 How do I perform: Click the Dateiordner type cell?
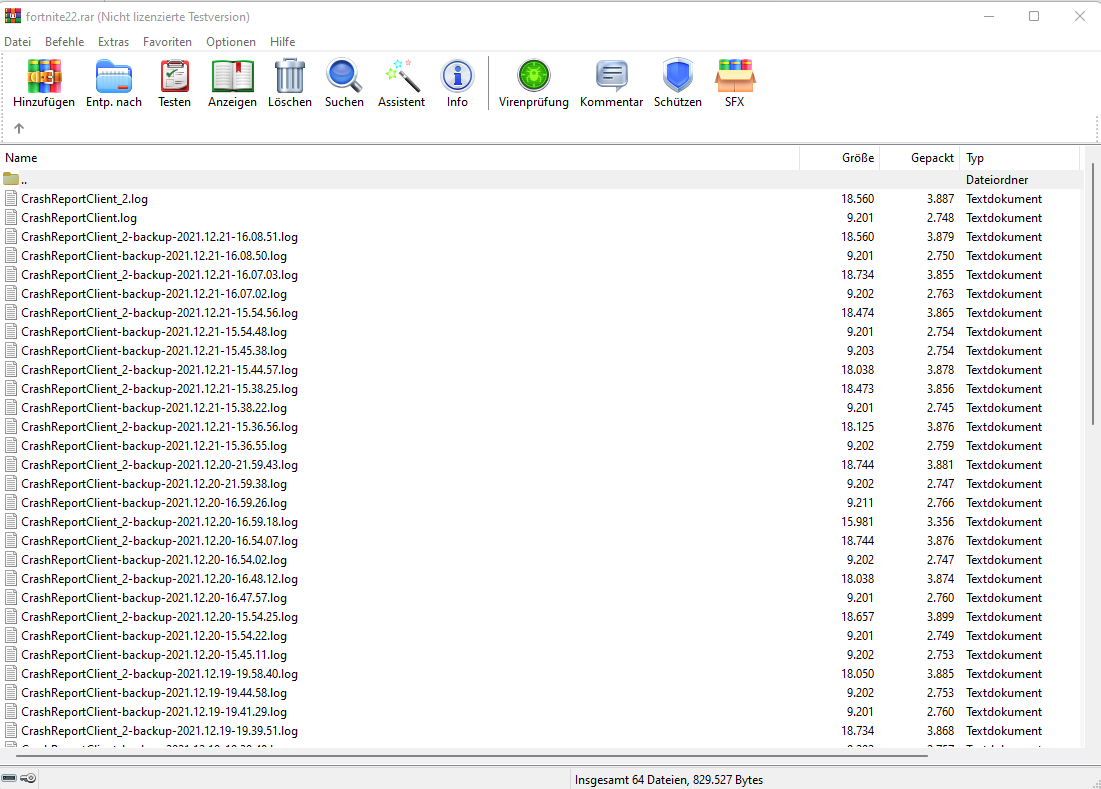tap(996, 179)
